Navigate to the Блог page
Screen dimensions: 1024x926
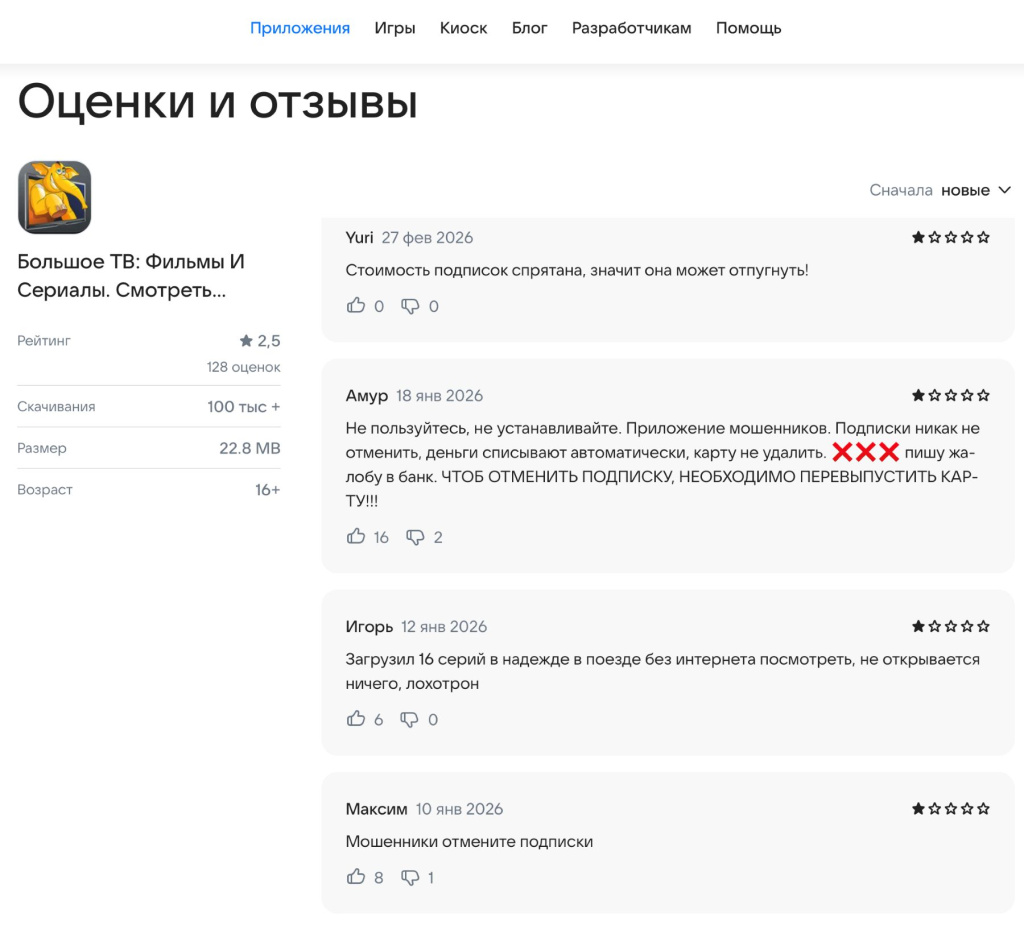529,28
